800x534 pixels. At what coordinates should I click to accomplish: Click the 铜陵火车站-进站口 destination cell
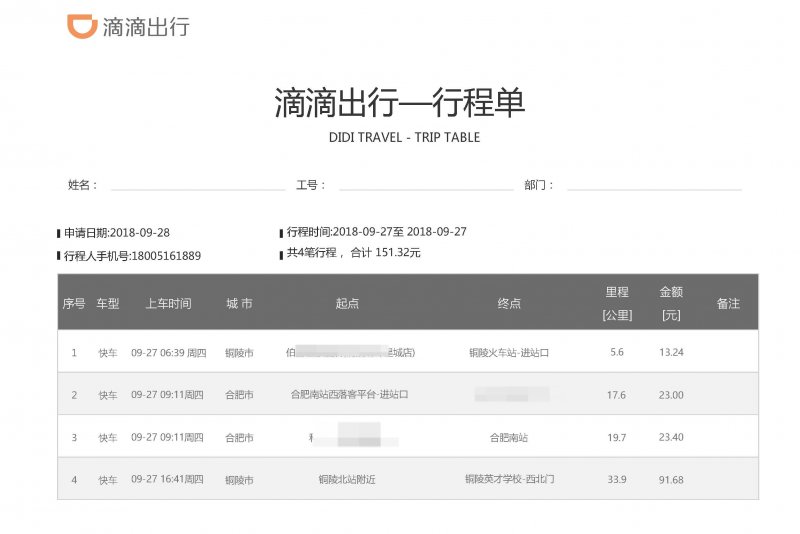tap(509, 353)
